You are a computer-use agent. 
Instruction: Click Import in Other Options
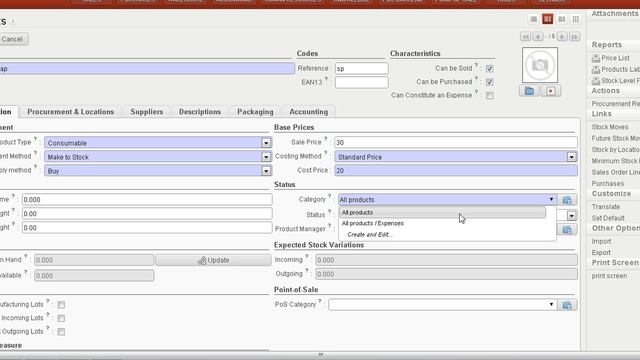(x=601, y=241)
